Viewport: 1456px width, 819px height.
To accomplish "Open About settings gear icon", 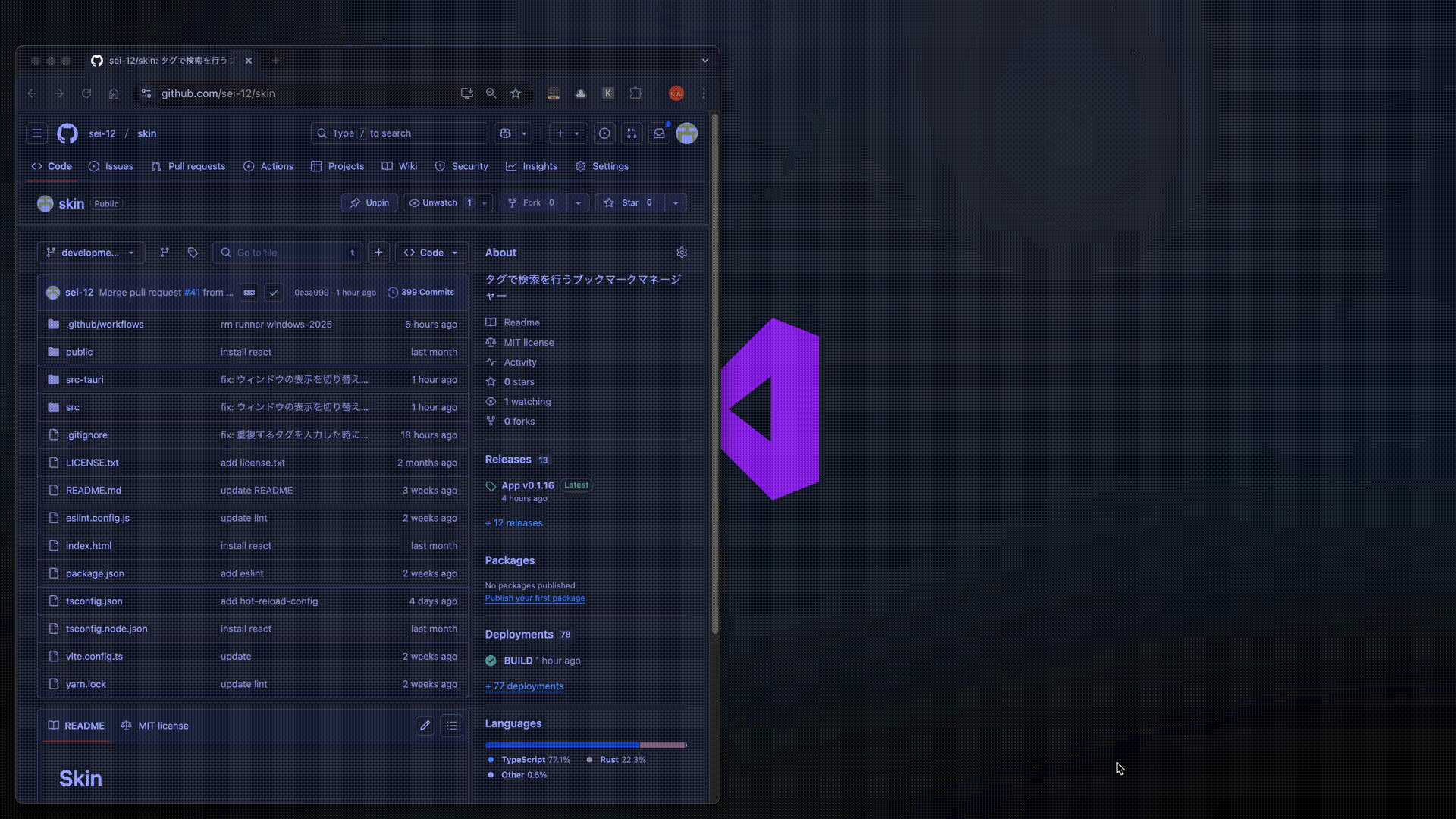I will [682, 253].
